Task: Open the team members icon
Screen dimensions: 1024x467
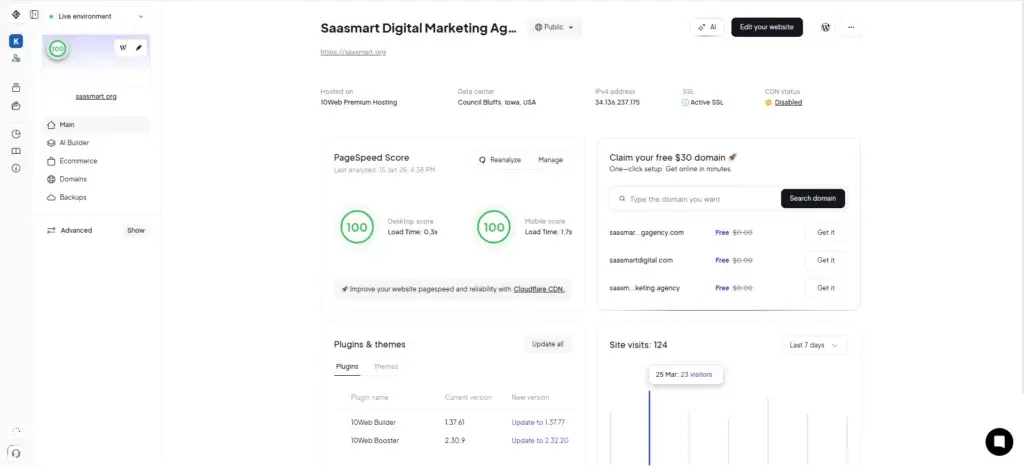Action: 16,58
